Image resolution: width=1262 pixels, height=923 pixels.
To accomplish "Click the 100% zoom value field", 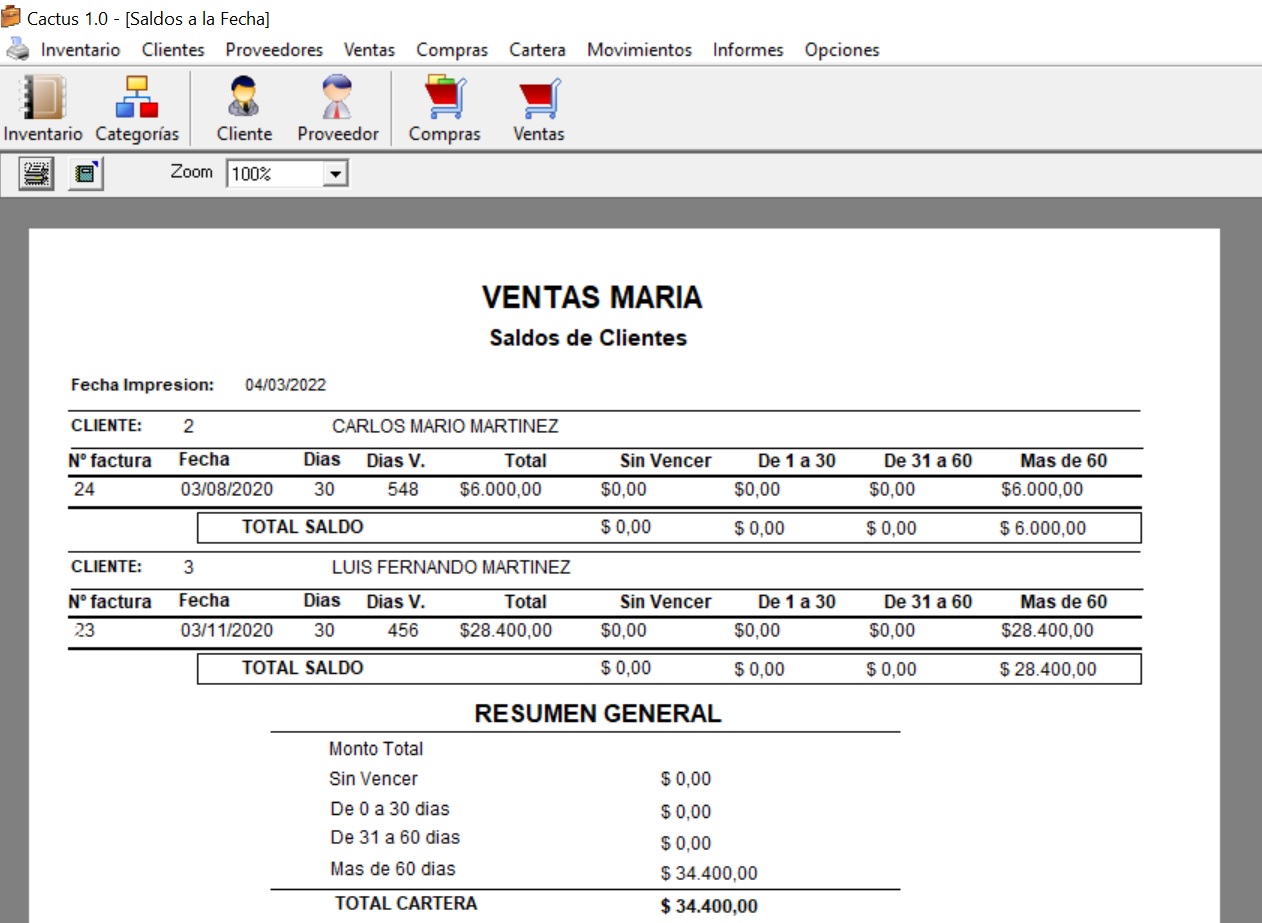I will [274, 175].
